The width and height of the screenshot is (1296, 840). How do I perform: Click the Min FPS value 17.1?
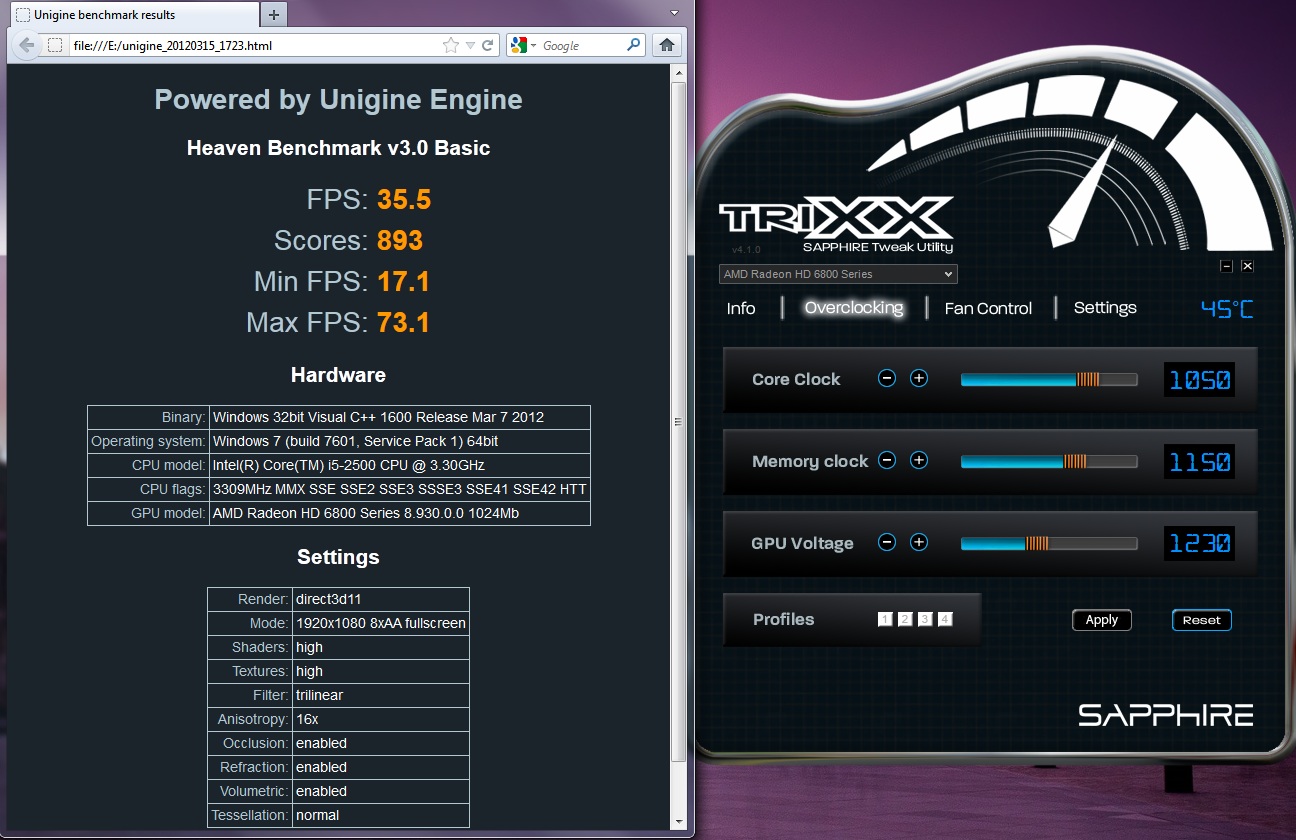pyautogui.click(x=403, y=281)
